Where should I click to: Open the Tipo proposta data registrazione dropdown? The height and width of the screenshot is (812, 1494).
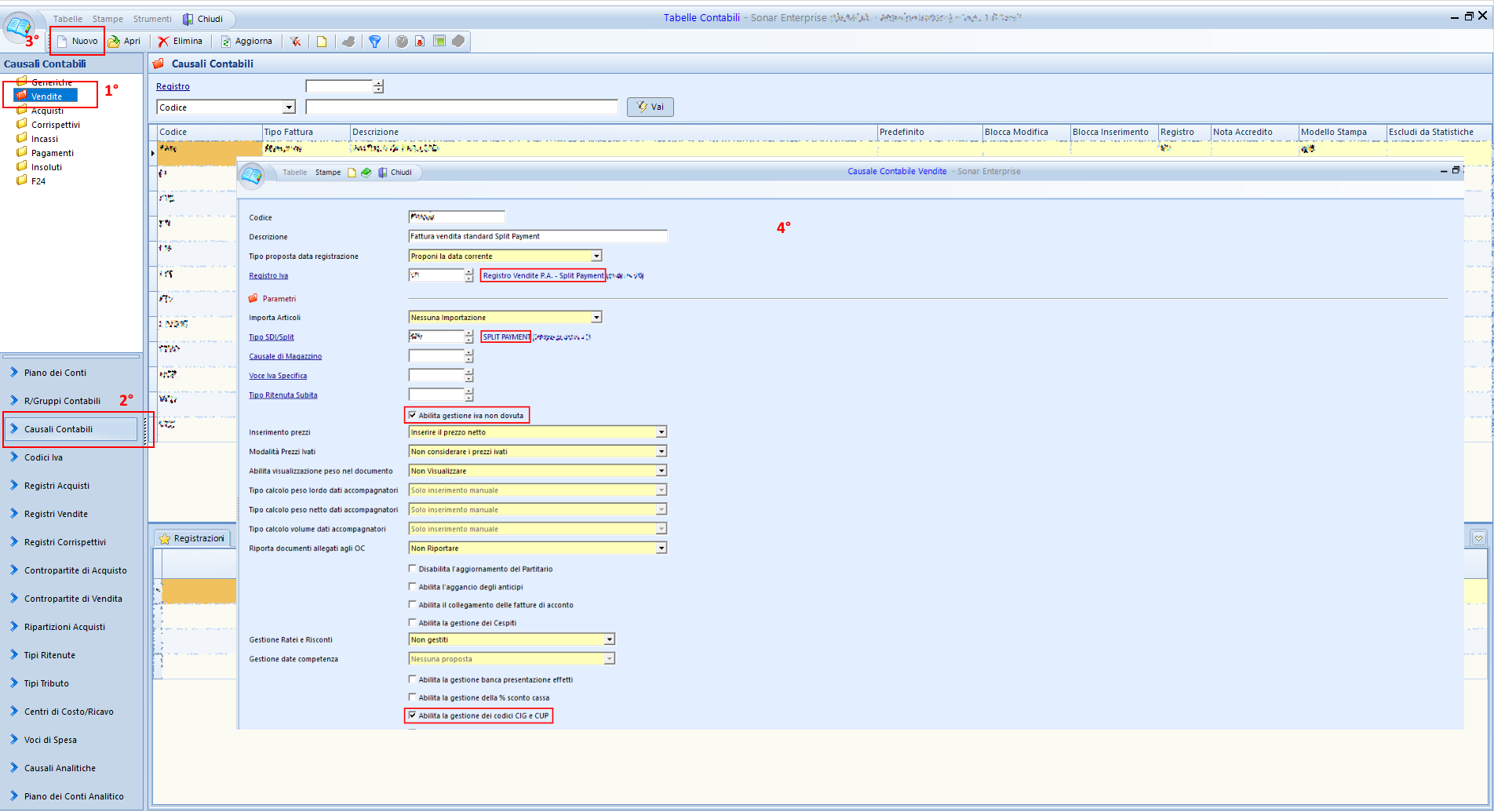pos(596,257)
